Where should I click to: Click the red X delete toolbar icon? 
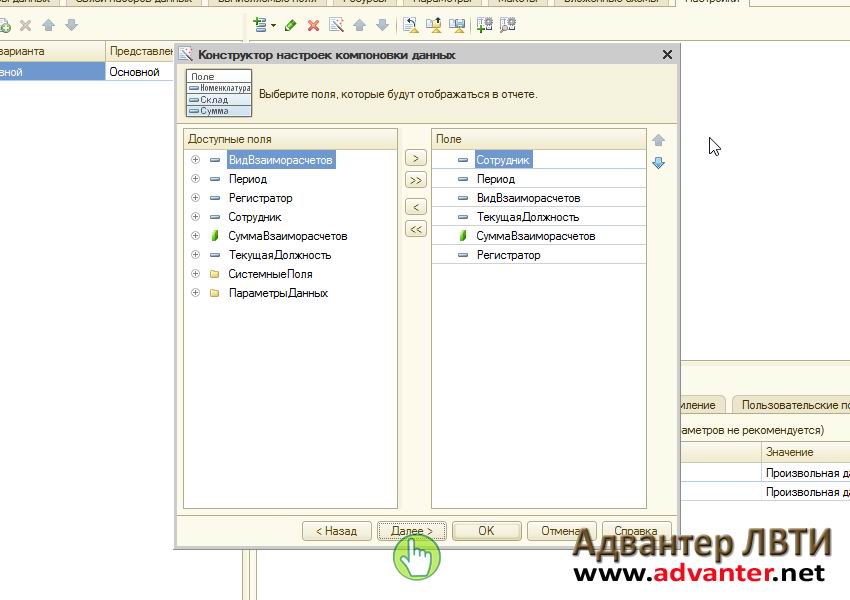314,25
